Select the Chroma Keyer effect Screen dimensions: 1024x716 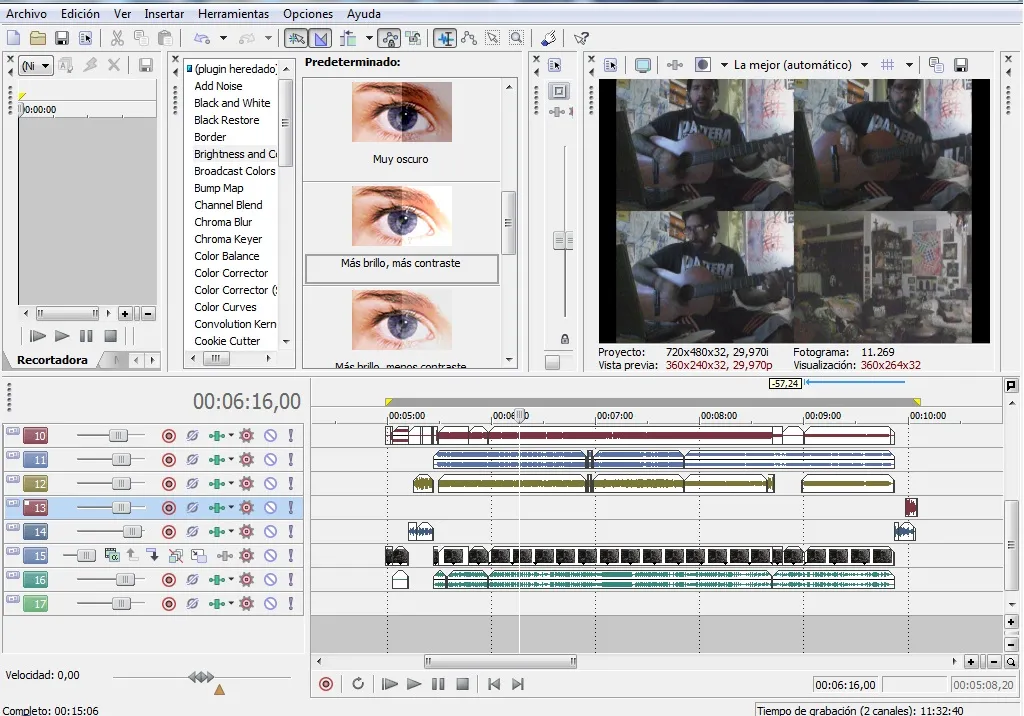[228, 239]
